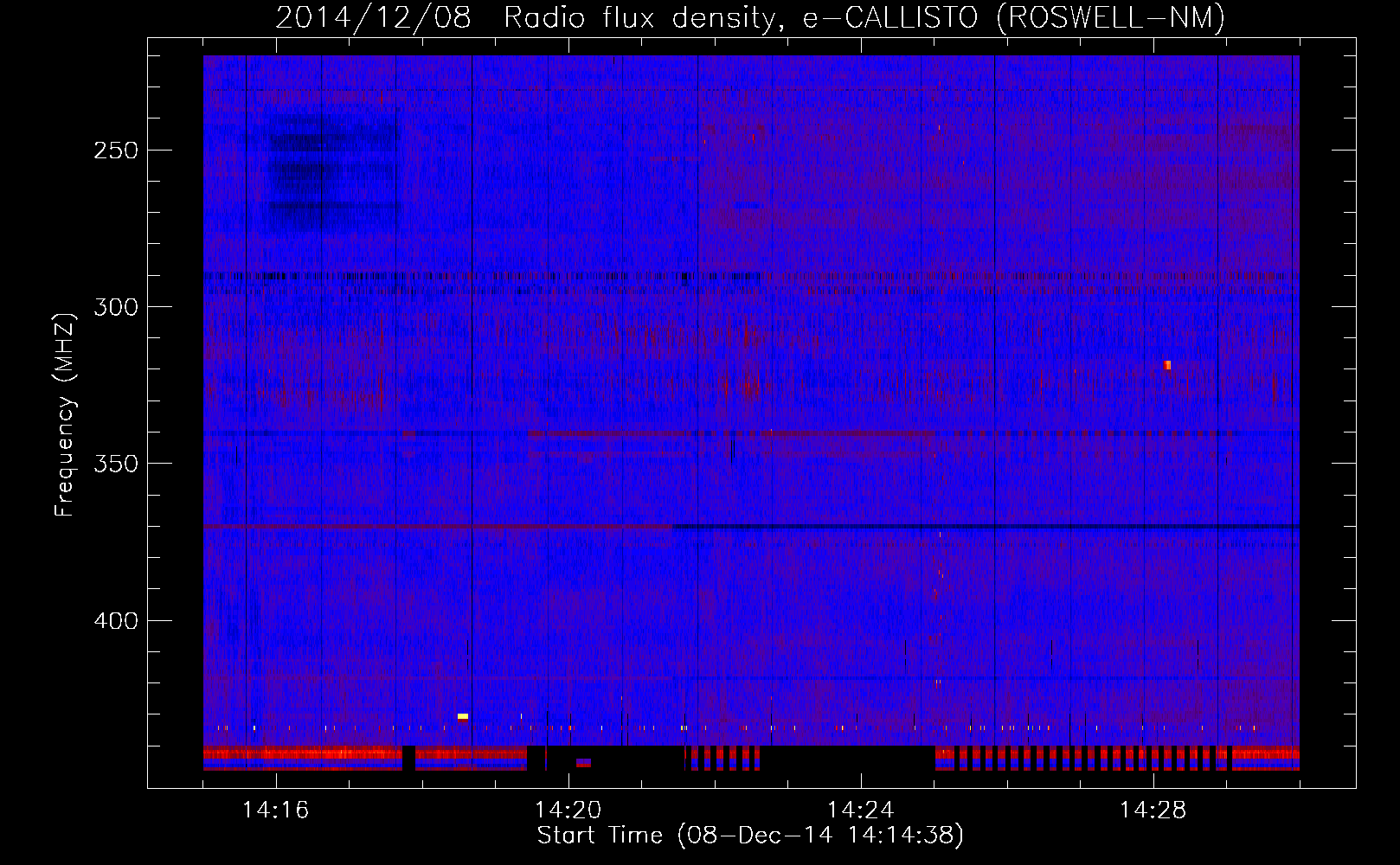
Task: Click the 14:20 time tick label
Action: pyautogui.click(x=568, y=811)
